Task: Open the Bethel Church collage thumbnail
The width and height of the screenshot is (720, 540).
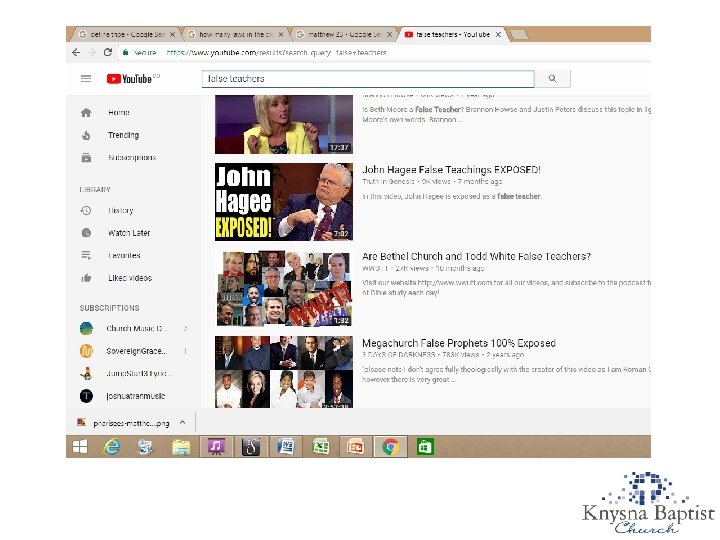Action: tap(284, 288)
